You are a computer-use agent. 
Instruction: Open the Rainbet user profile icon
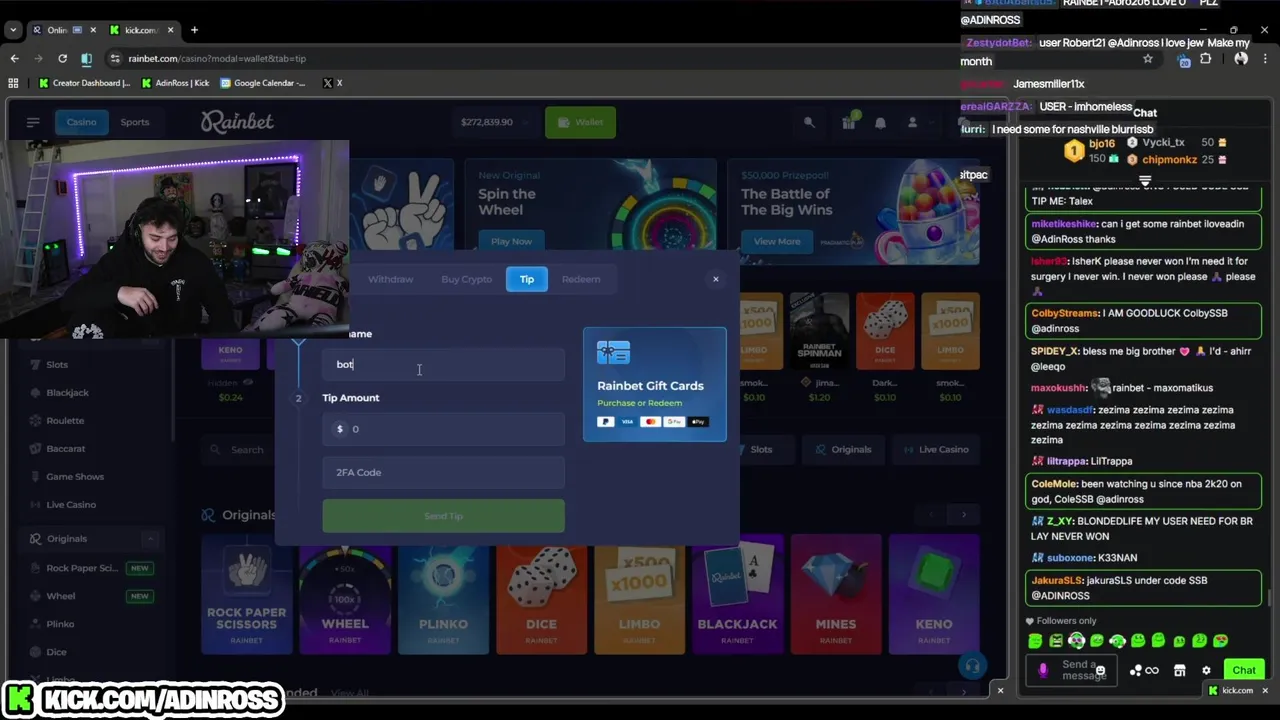912,122
